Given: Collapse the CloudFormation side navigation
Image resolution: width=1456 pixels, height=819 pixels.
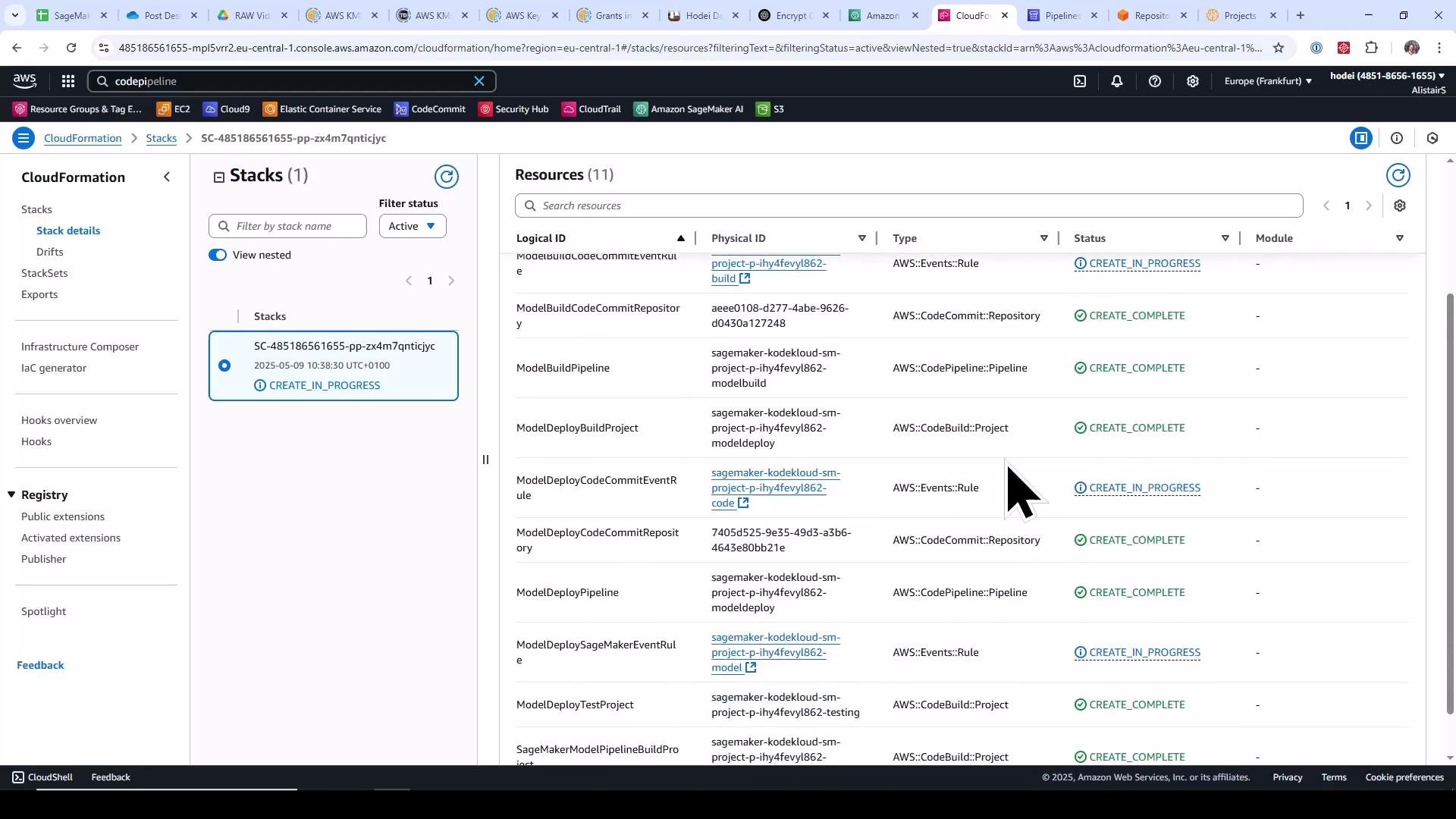Looking at the screenshot, I should tap(168, 177).
